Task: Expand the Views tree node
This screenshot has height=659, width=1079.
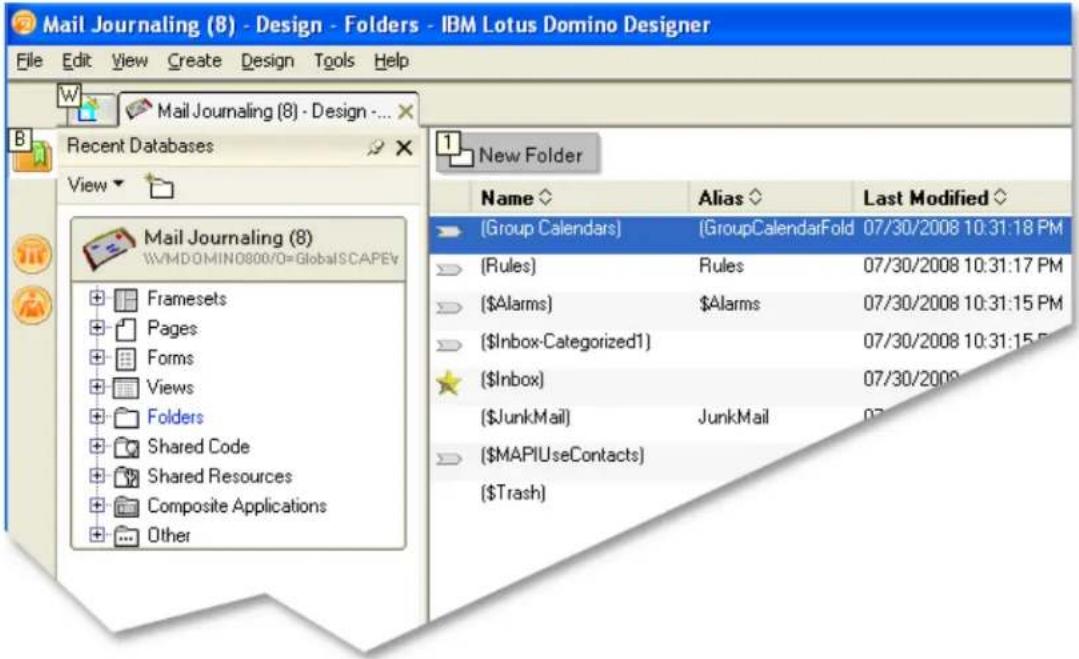Action: pos(97,387)
